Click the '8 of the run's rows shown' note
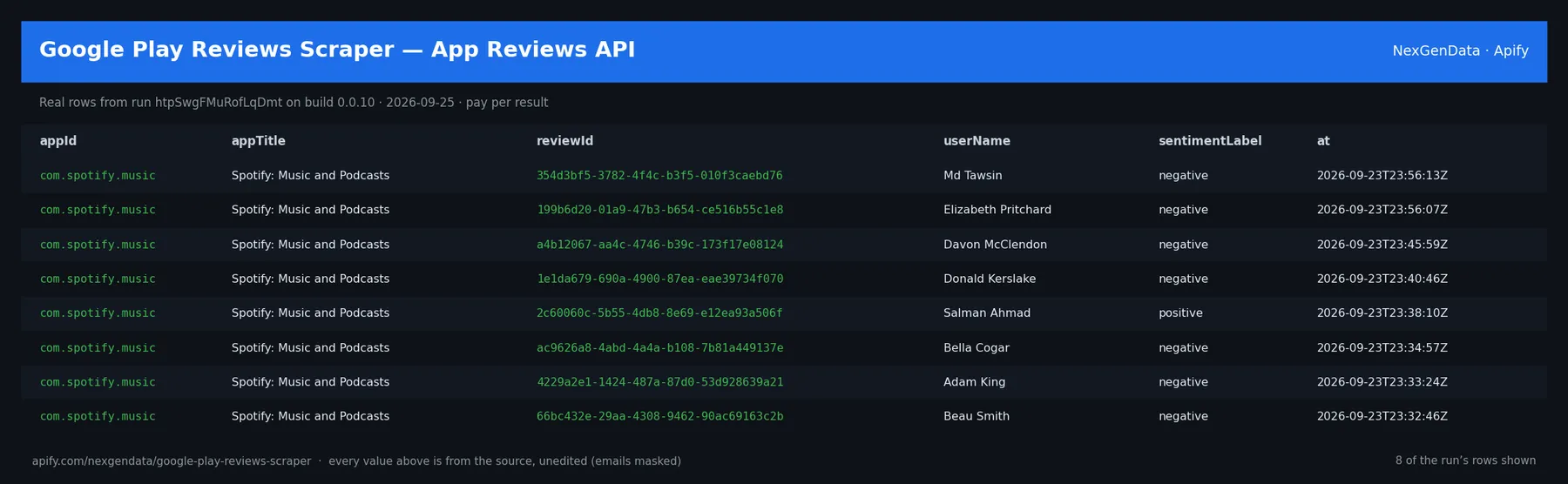Screen dimensions: 1568x484 [1465, 460]
